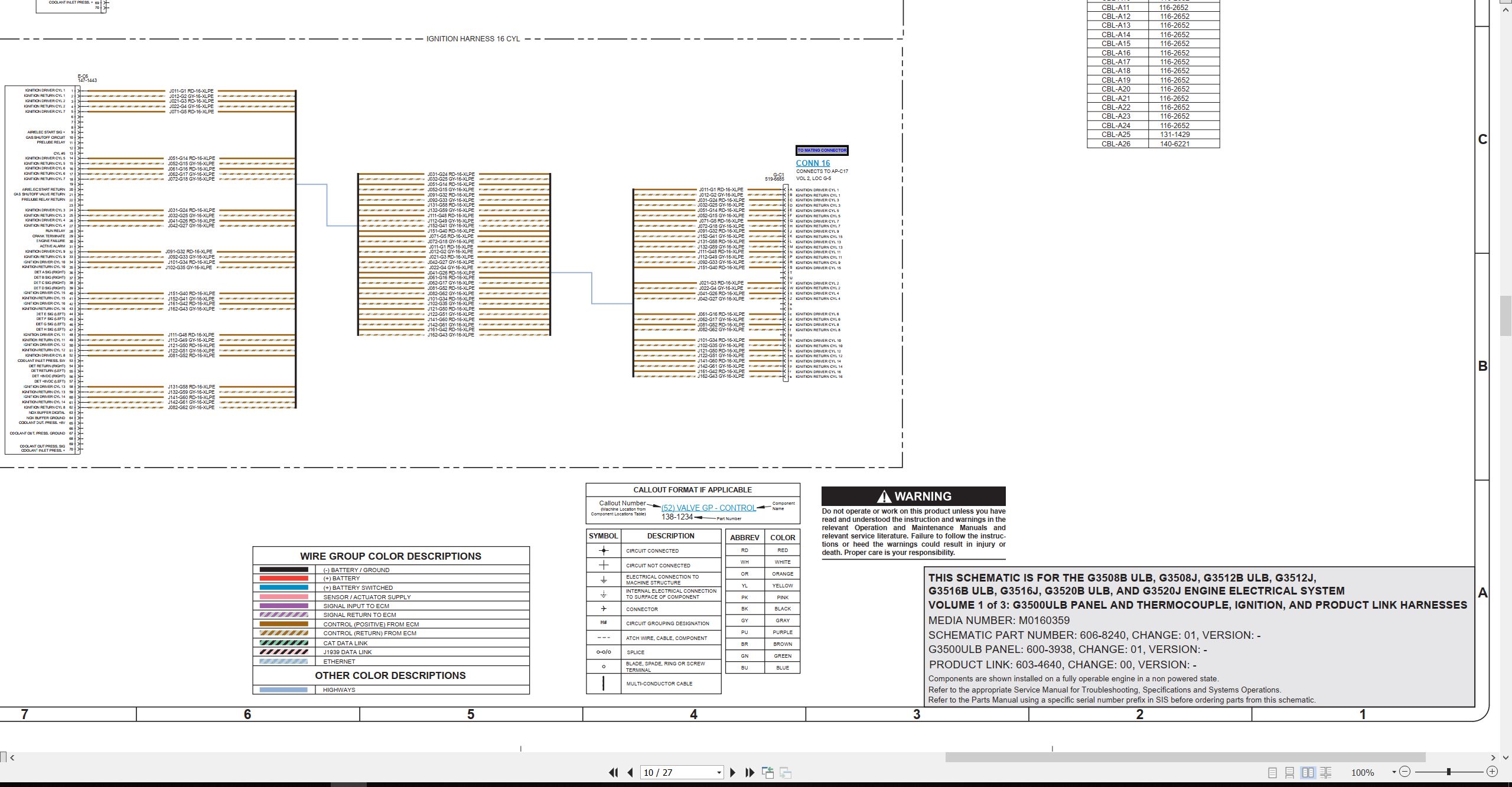Click the previous view icon
The image size is (1512, 787).
tap(768, 772)
